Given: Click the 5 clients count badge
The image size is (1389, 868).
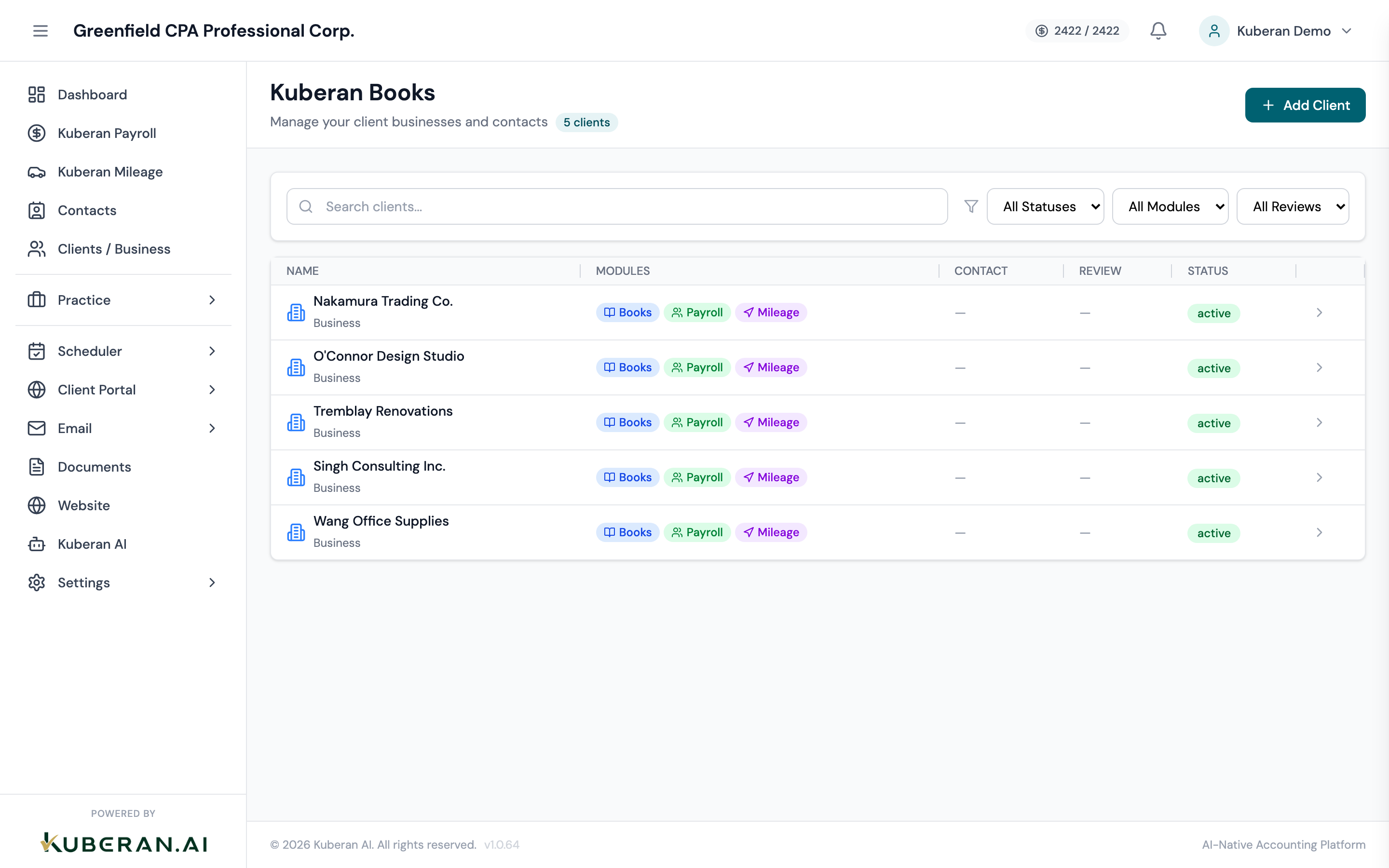Looking at the screenshot, I should (x=586, y=122).
